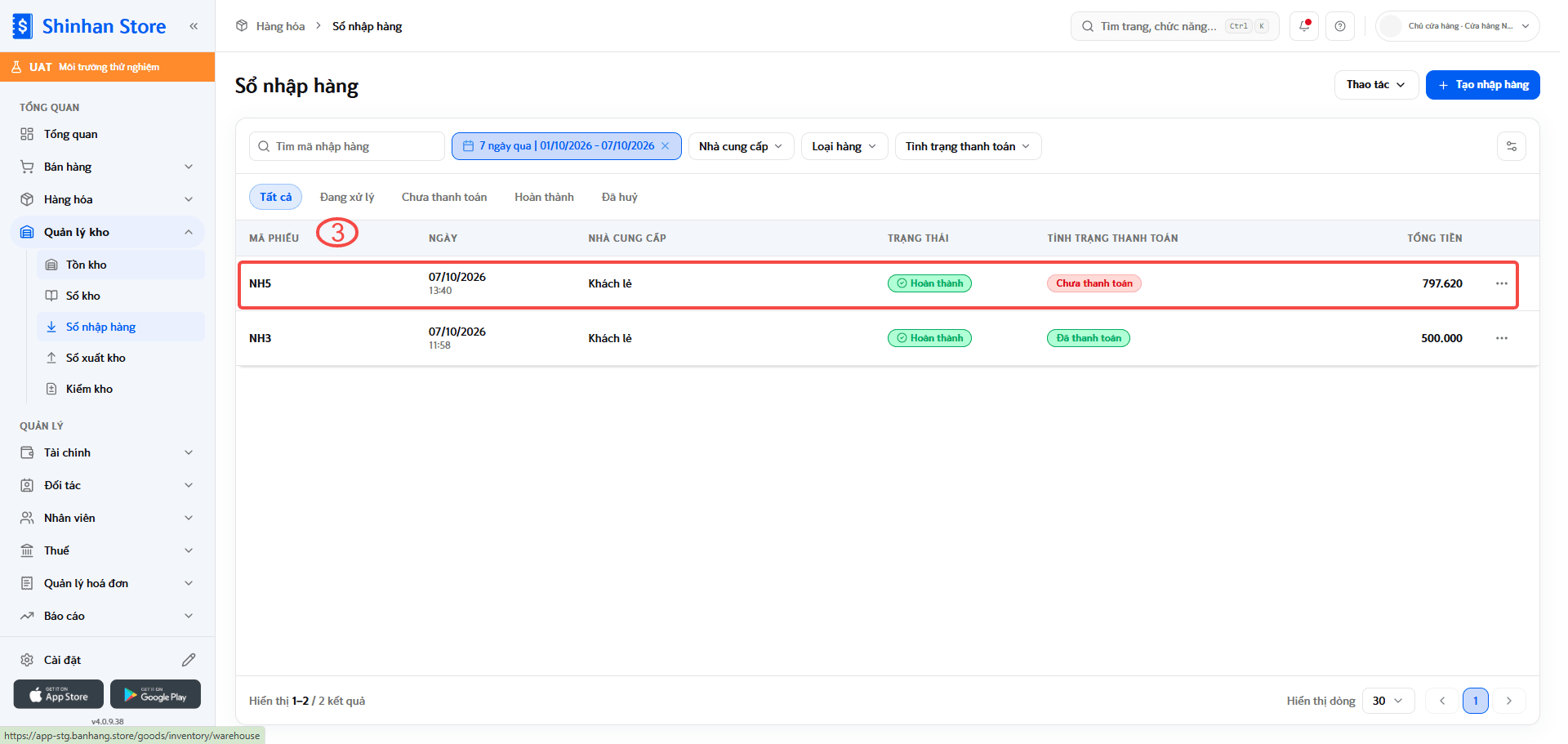Open the more options menu for NH5
The image size is (1568, 744).
[x=1502, y=283]
